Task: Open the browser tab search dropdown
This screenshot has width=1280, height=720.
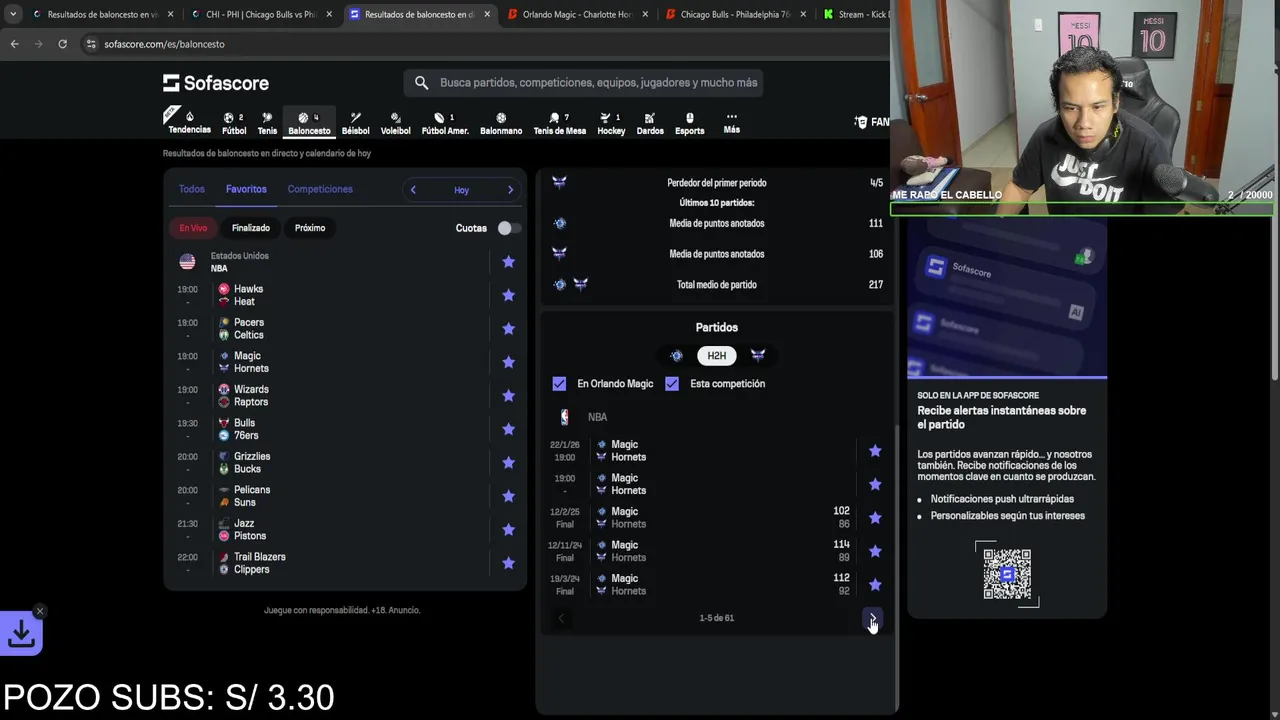Action: point(13,15)
